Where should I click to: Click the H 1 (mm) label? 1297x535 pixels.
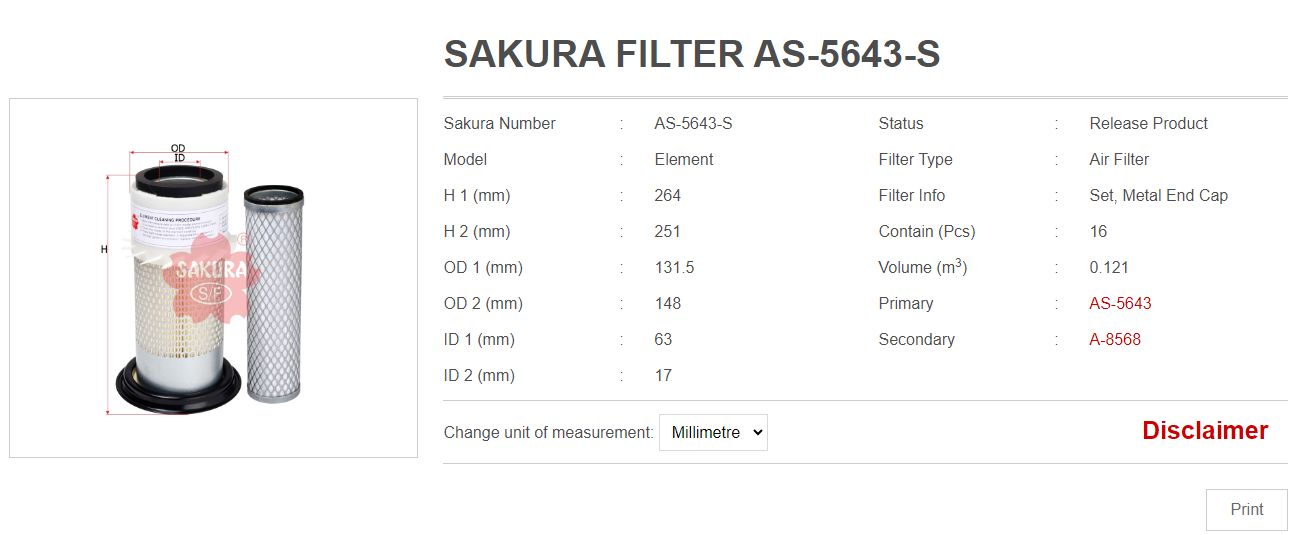(x=476, y=195)
